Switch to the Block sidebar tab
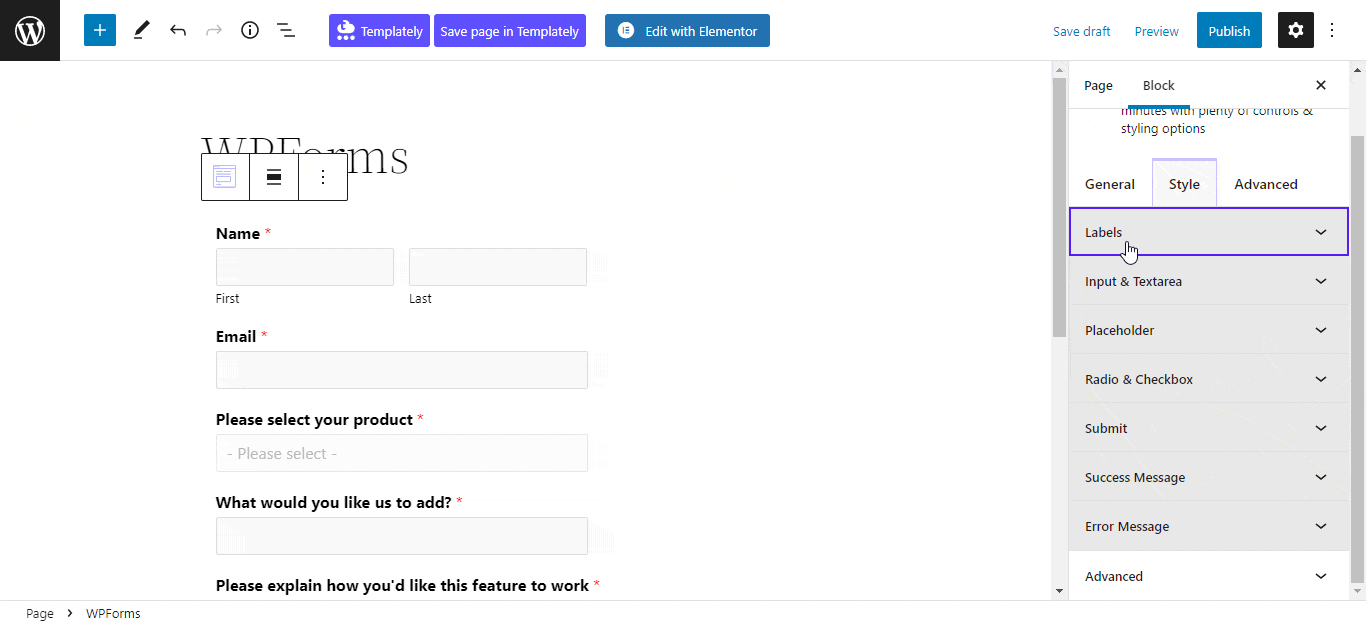Viewport: 1366px width, 625px height. [x=1159, y=85]
